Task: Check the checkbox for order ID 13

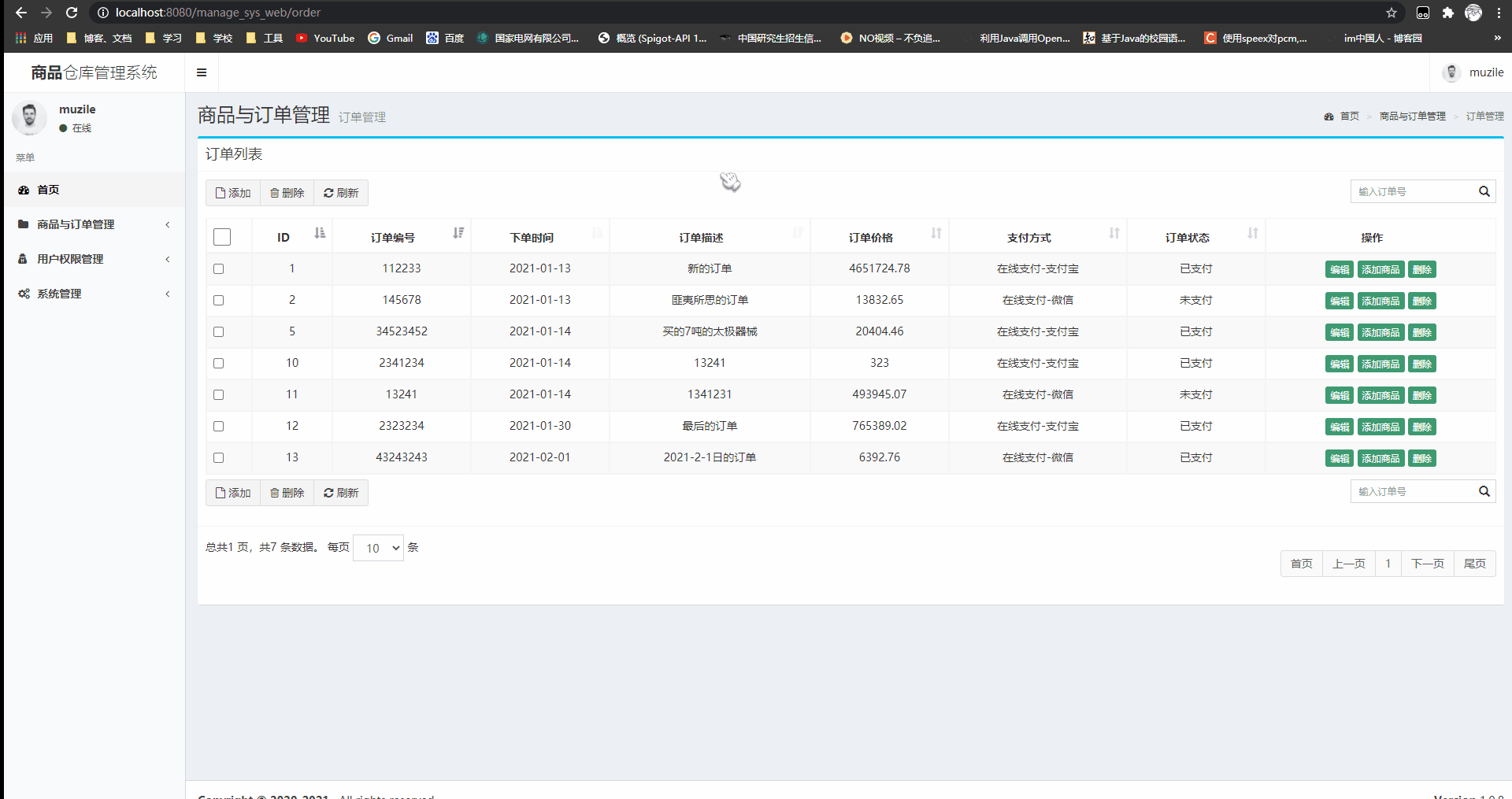Action: tap(218, 457)
